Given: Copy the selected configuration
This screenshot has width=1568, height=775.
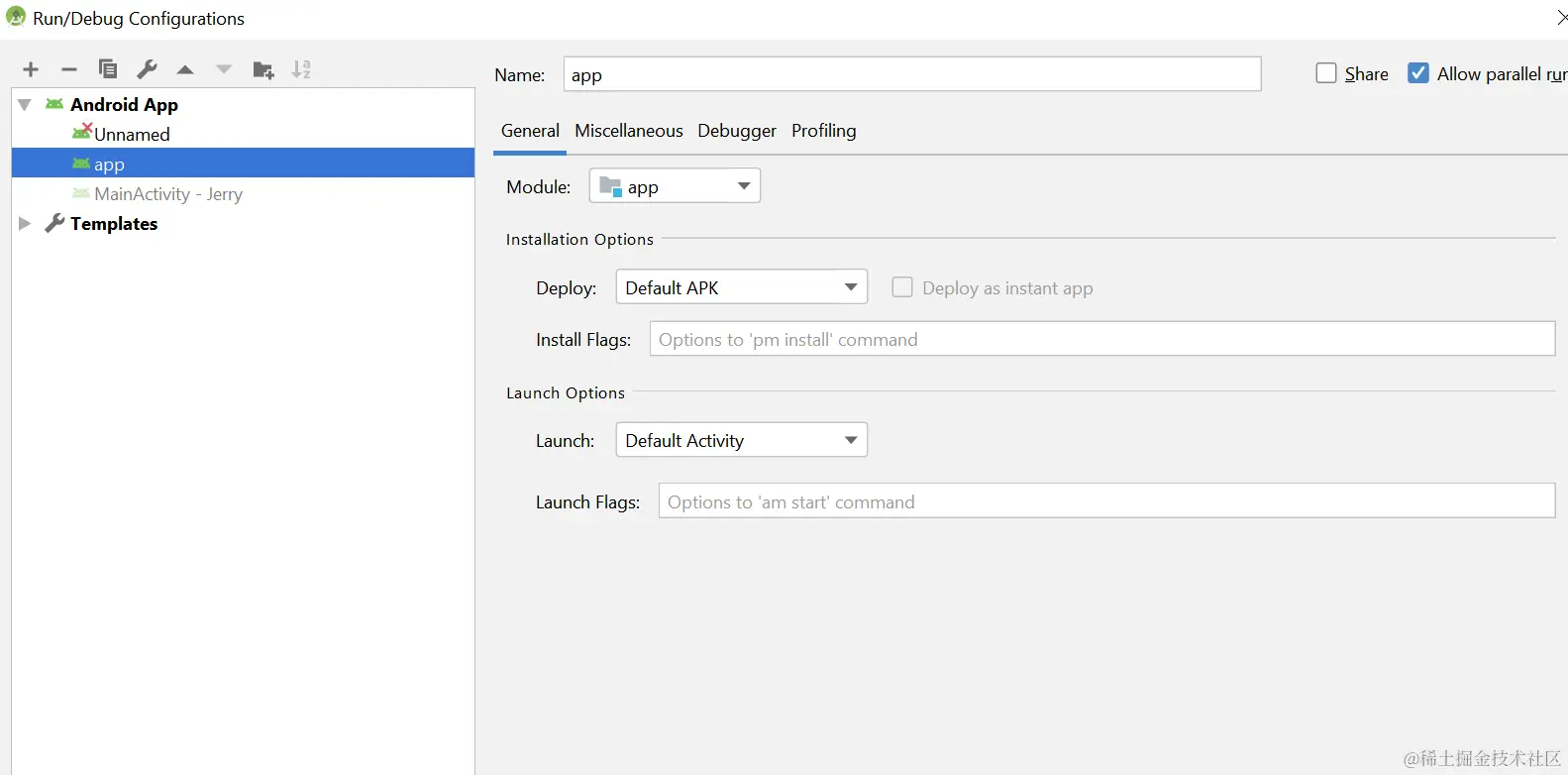Looking at the screenshot, I should [x=108, y=68].
